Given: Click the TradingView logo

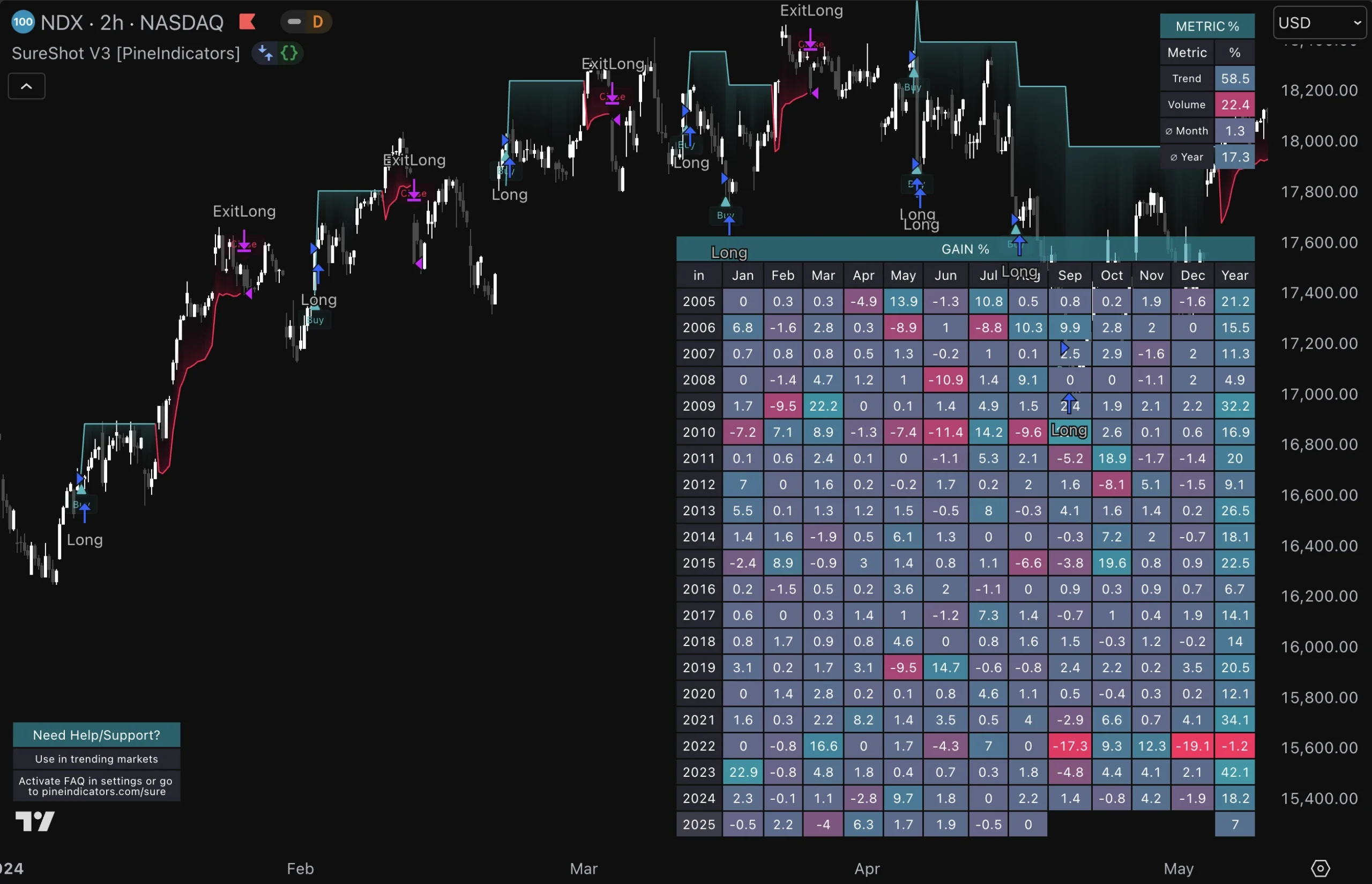Looking at the screenshot, I should pos(35,821).
